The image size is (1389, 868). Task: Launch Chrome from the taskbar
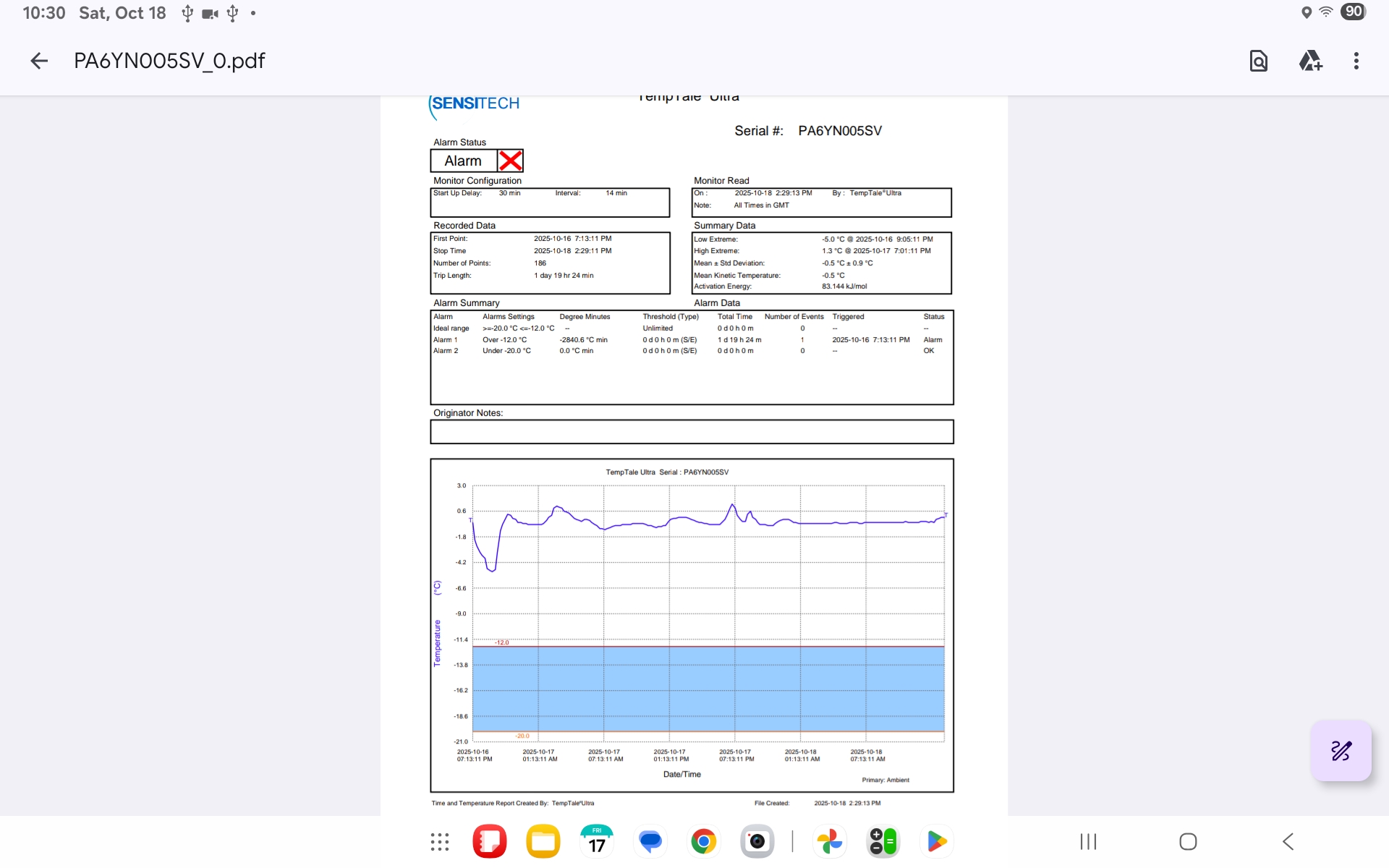[x=703, y=842]
